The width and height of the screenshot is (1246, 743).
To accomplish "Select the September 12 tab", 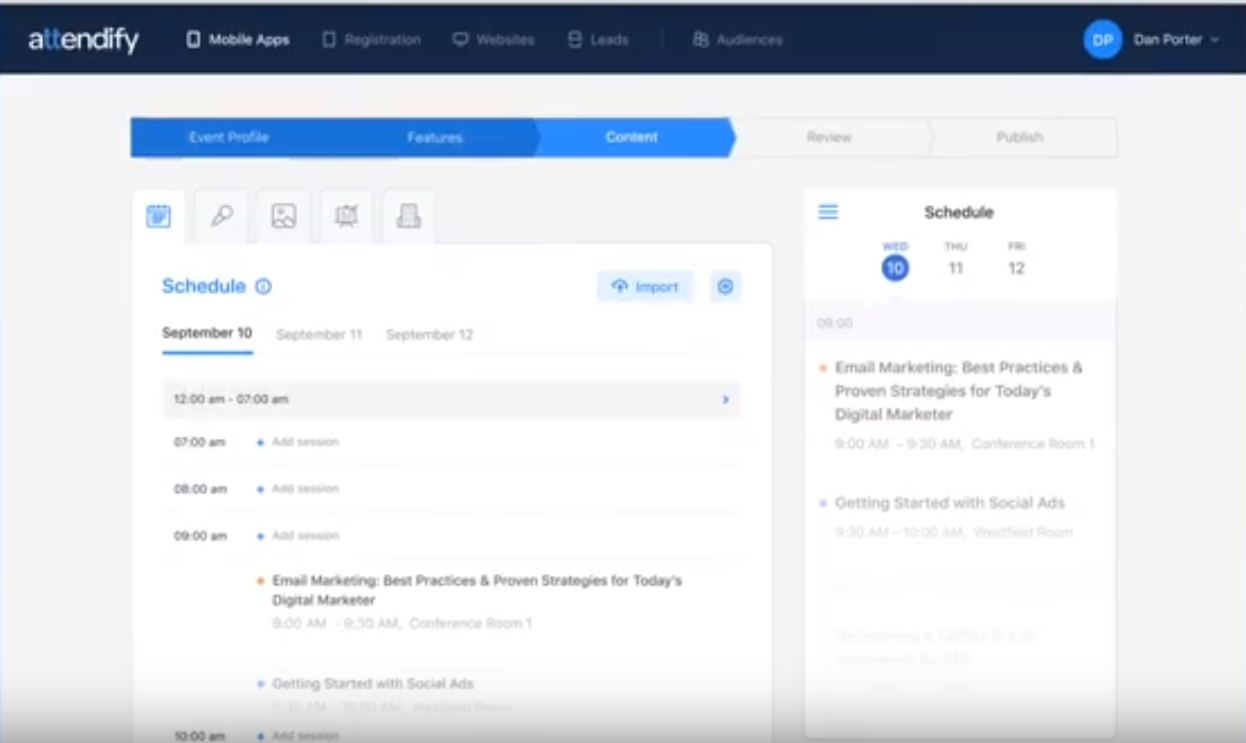I will 429,335.
